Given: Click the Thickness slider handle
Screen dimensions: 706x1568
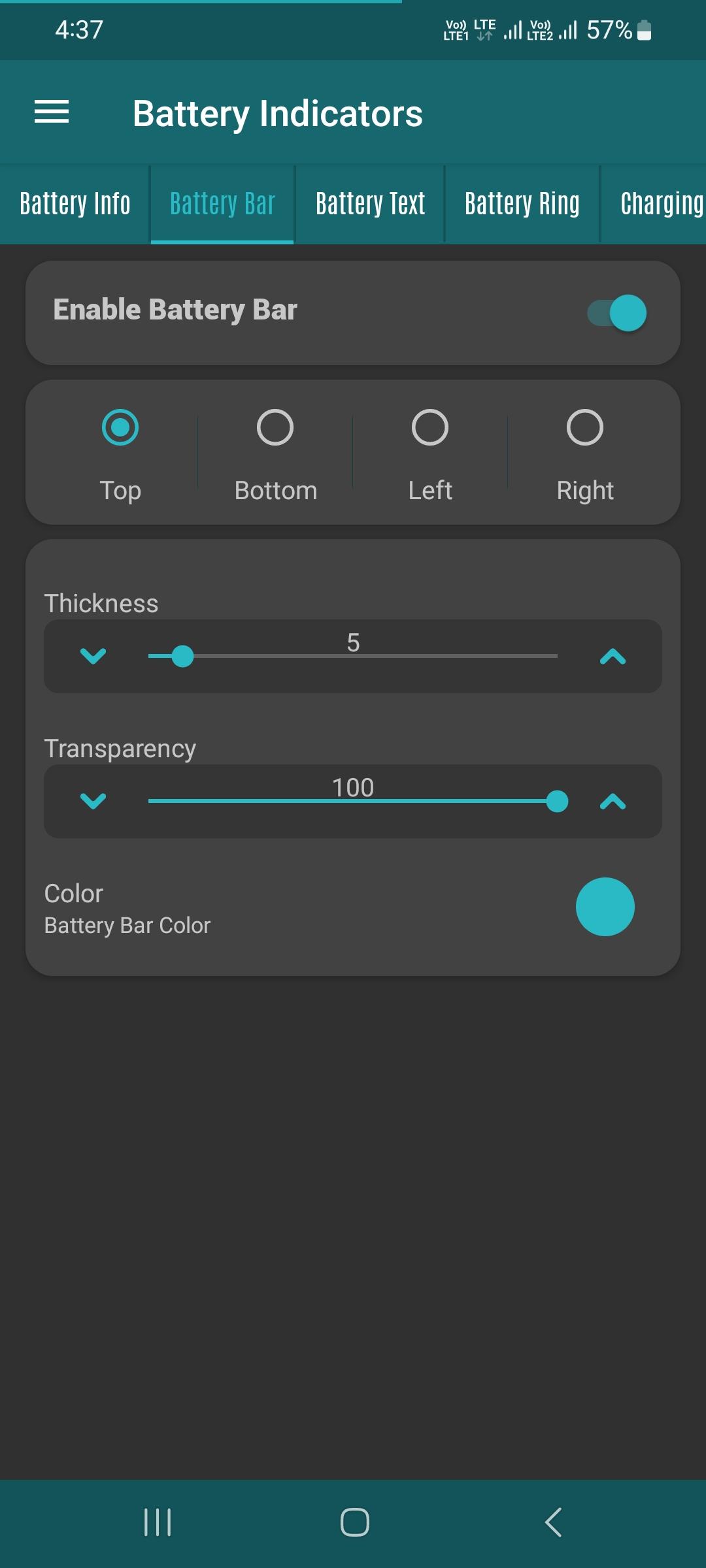Looking at the screenshot, I should (x=182, y=656).
